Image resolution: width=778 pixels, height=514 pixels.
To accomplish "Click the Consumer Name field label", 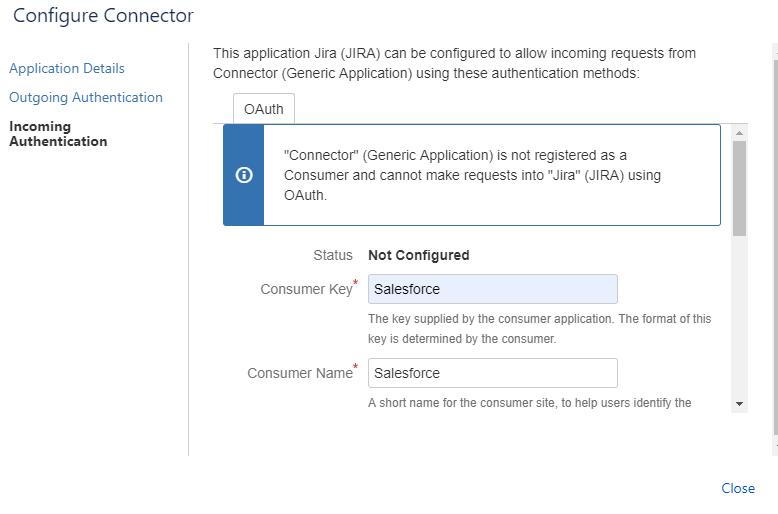I will tap(300, 373).
